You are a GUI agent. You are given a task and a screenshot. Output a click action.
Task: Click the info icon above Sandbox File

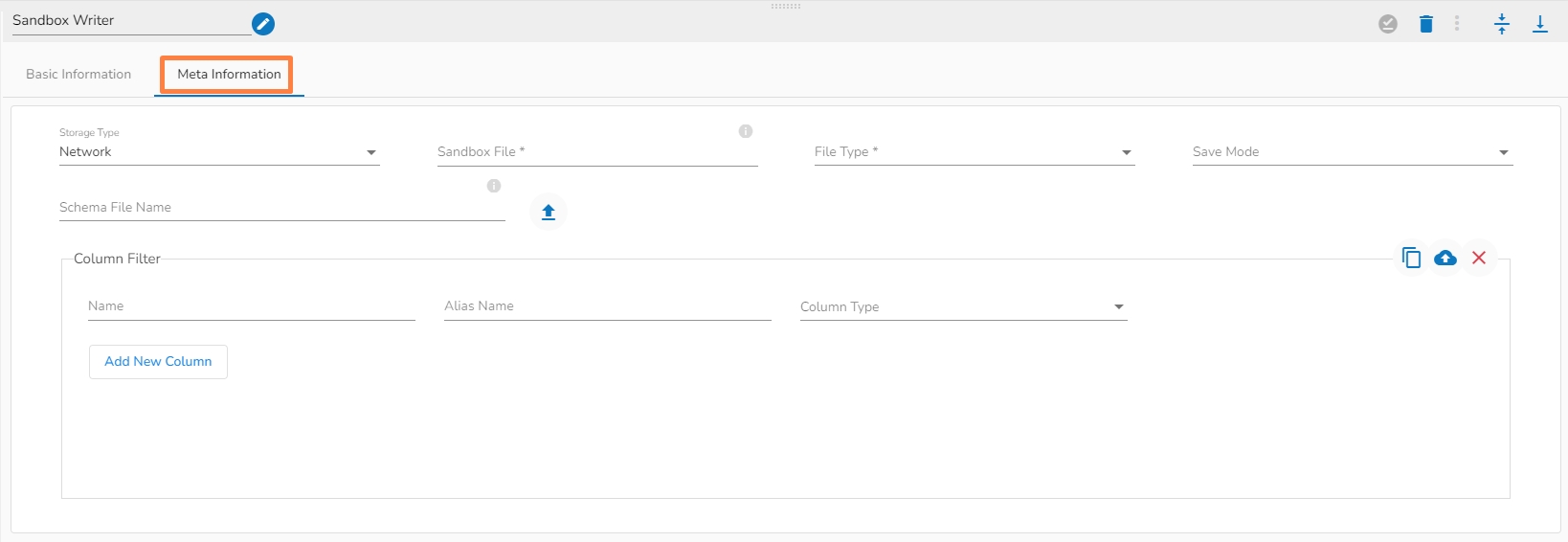(x=746, y=131)
